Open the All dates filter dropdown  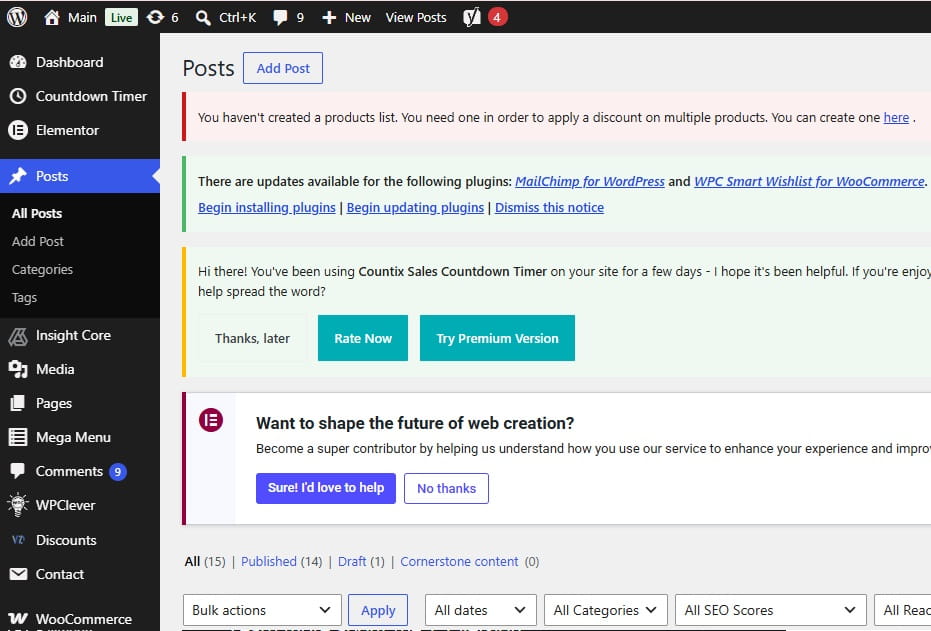pyautogui.click(x=480, y=610)
